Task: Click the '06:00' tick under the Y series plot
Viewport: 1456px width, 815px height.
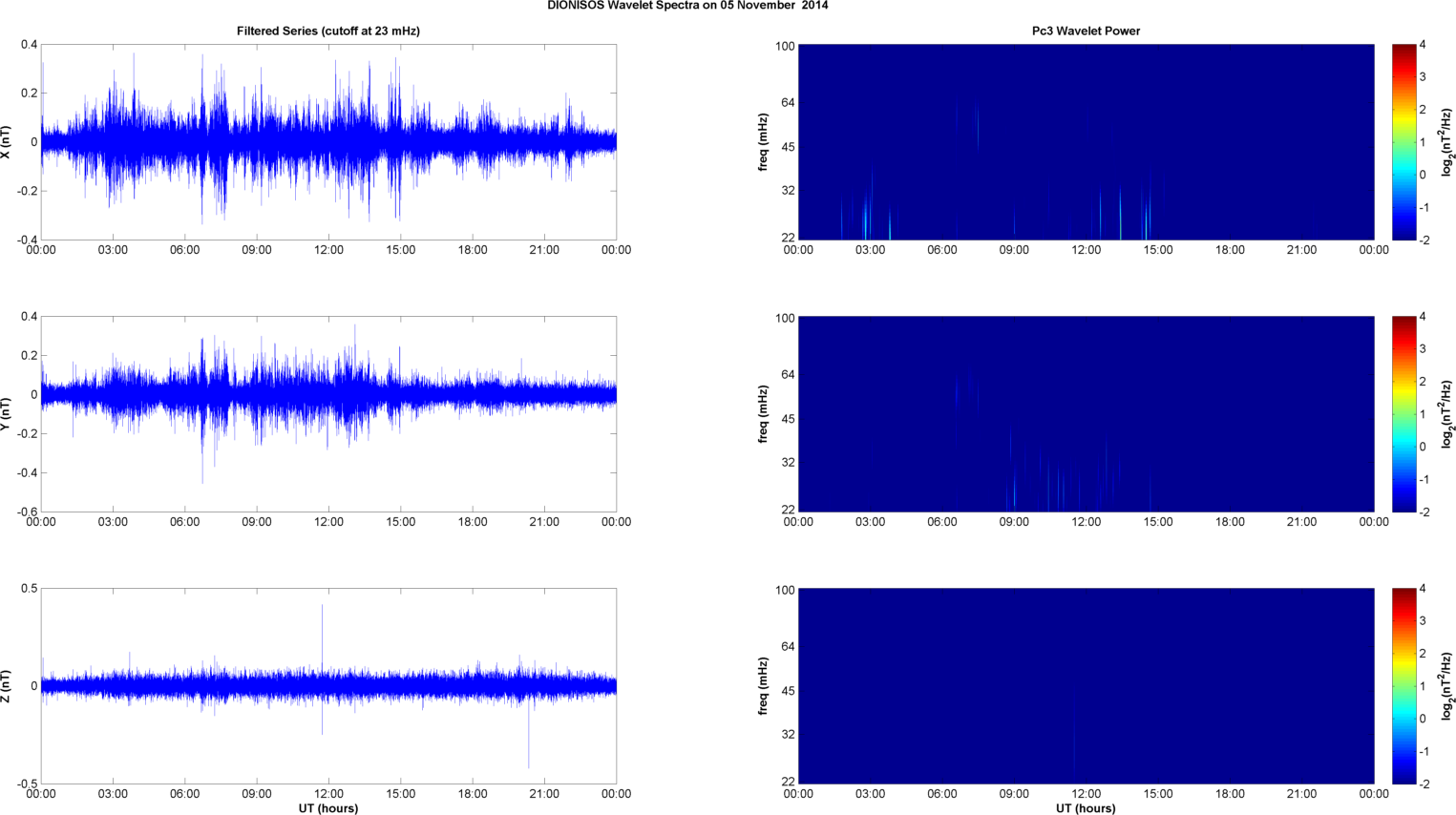Action: point(185,522)
